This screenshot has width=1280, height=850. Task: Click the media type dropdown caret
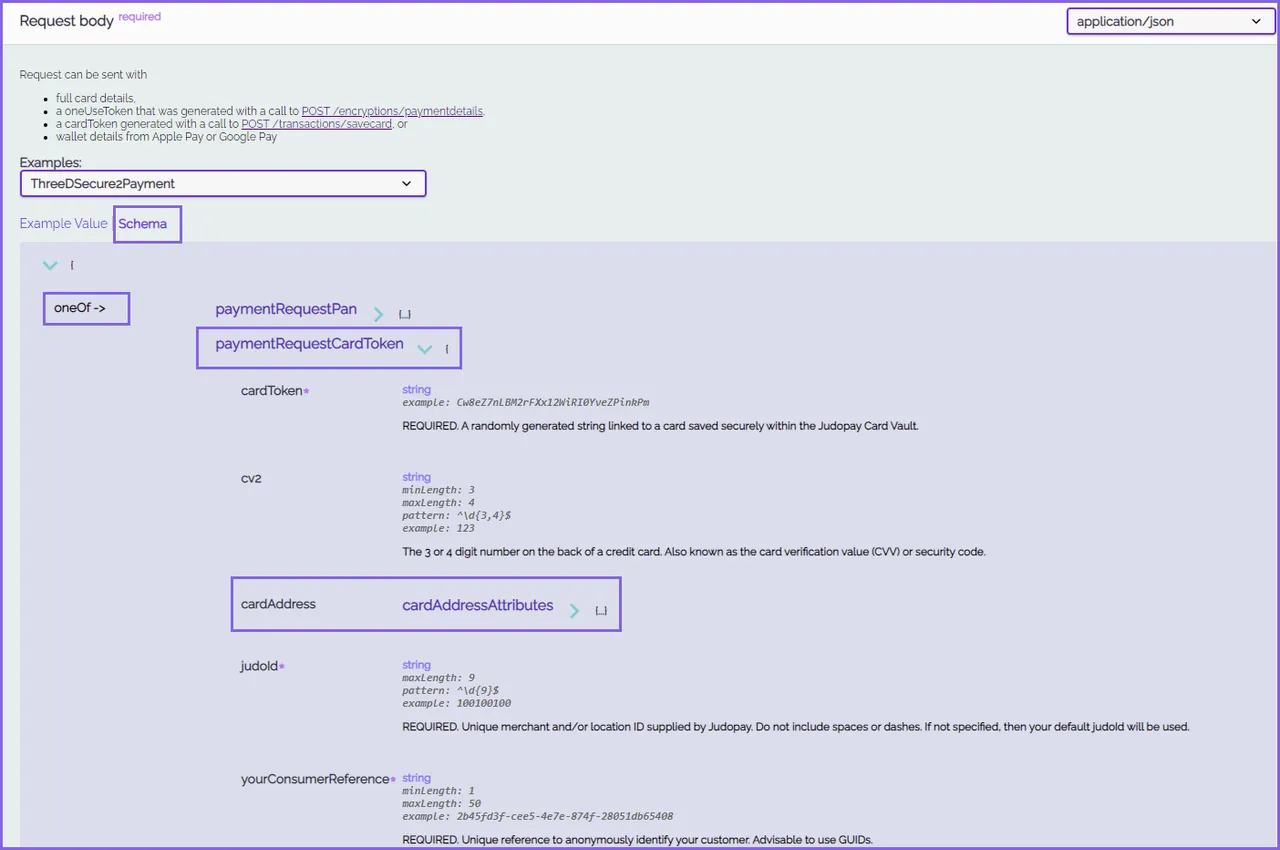point(1257,21)
